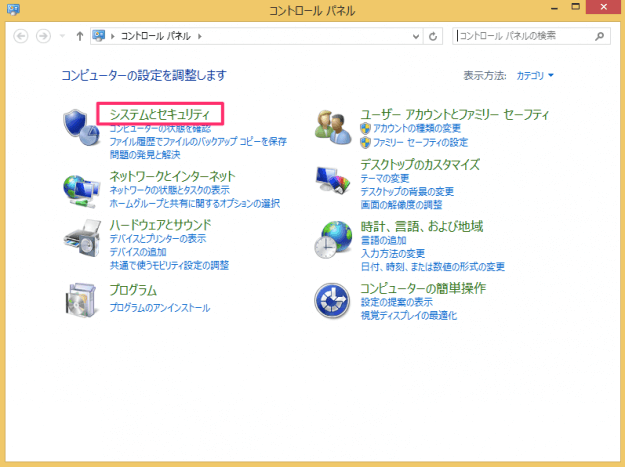Image resolution: width=625 pixels, height=467 pixels.
Task: Click the Hardware and Sound printer icon
Action: click(x=82, y=240)
